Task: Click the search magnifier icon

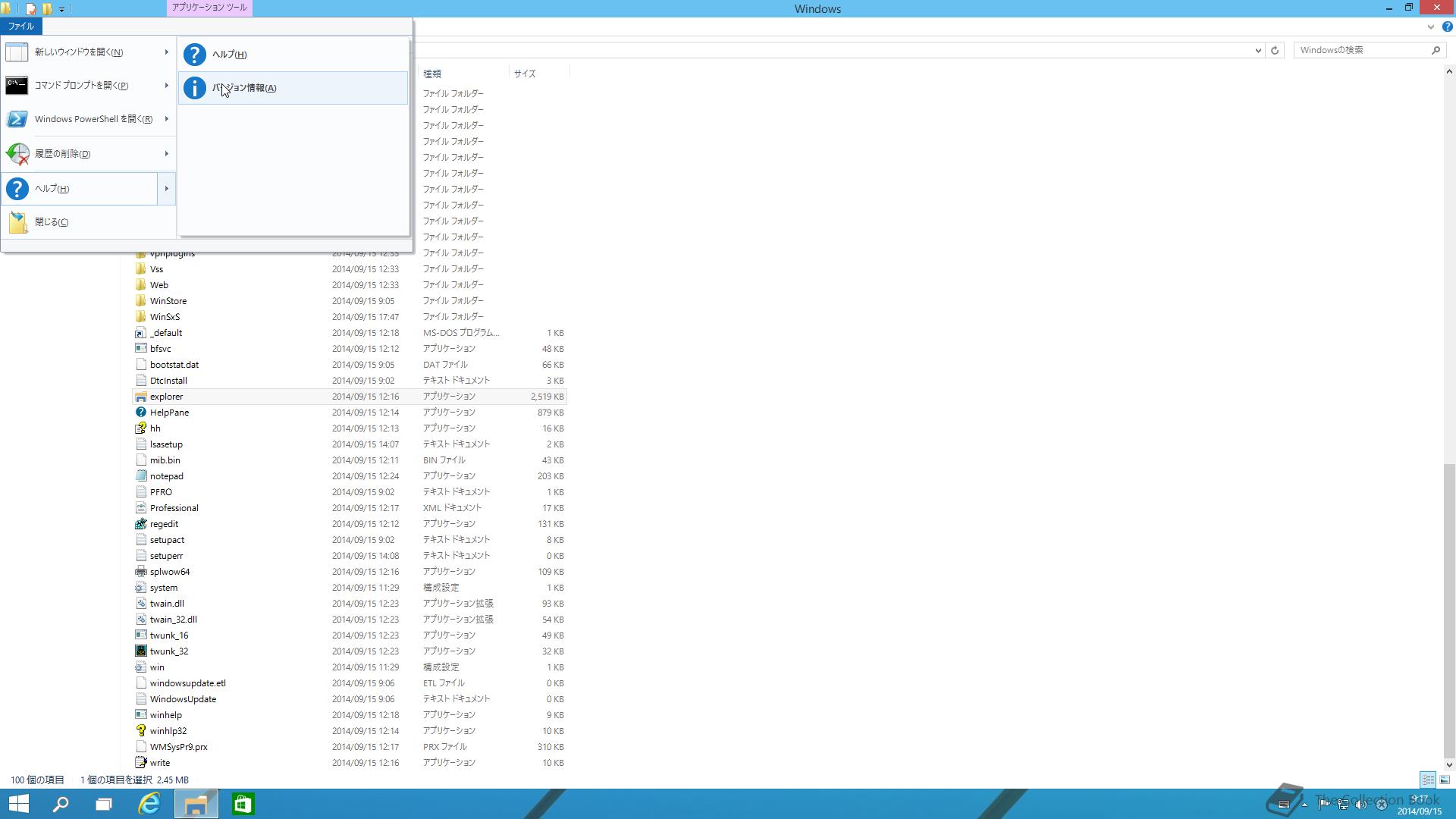Action: 1436,50
